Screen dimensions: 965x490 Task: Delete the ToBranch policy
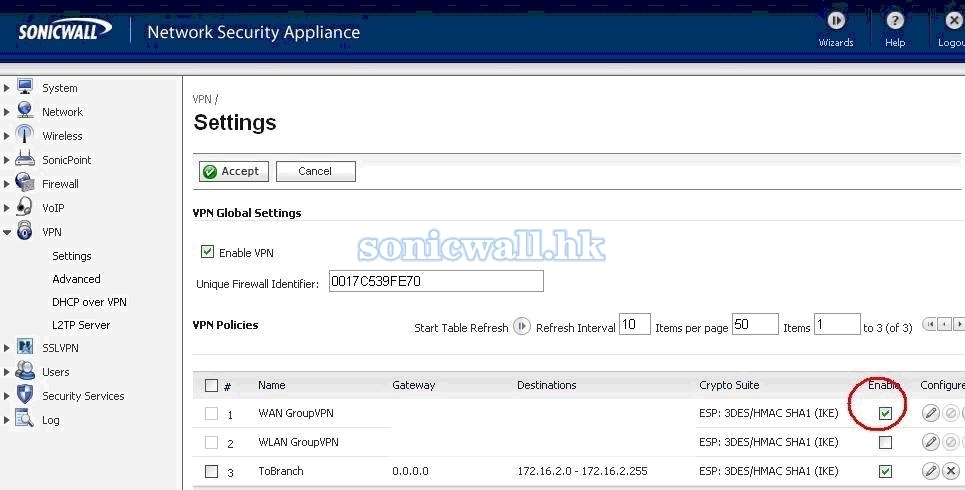951,471
